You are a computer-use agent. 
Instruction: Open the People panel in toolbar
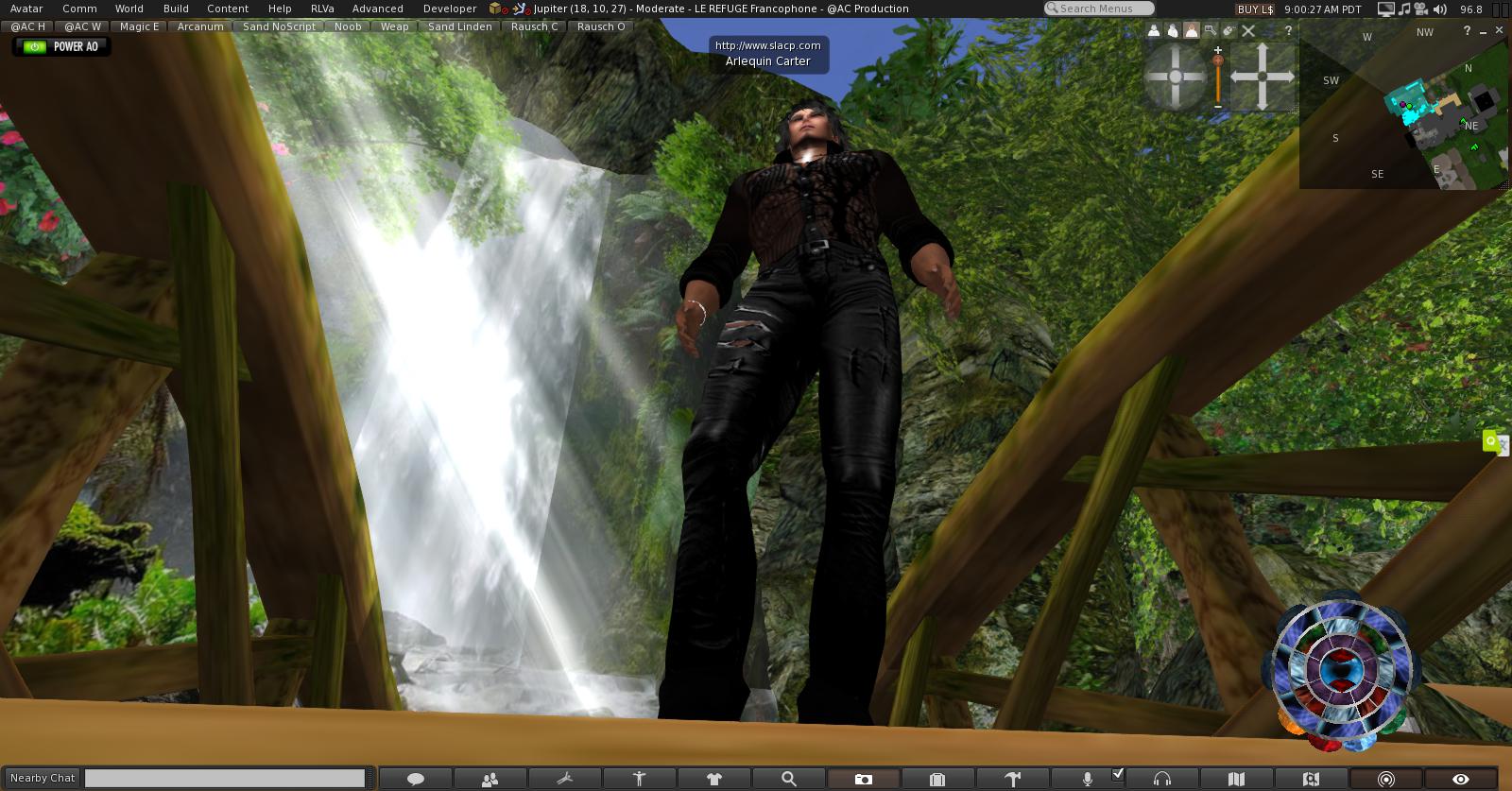[490, 779]
